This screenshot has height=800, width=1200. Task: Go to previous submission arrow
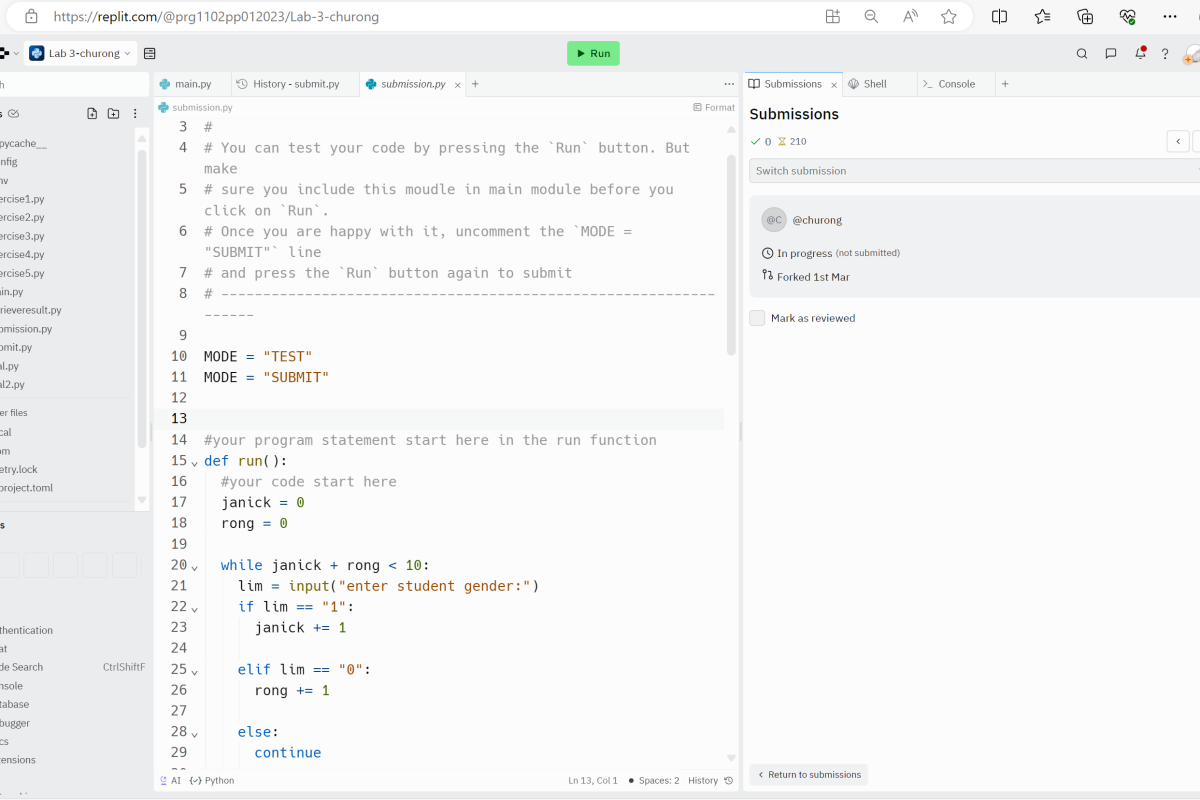(1178, 141)
